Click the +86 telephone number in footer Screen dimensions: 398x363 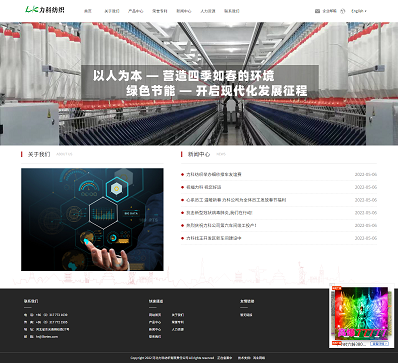pos(51,315)
